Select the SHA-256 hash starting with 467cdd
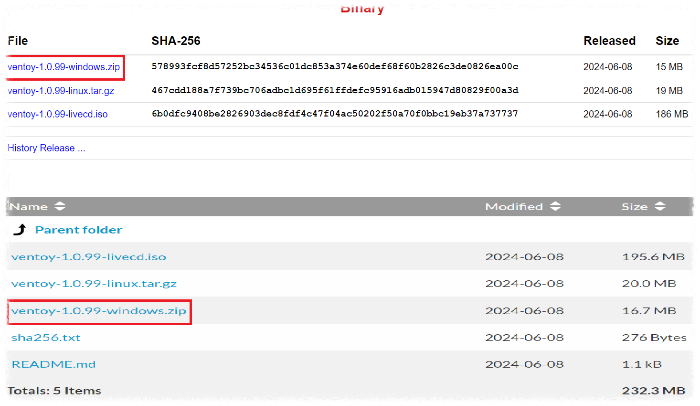 335,90
